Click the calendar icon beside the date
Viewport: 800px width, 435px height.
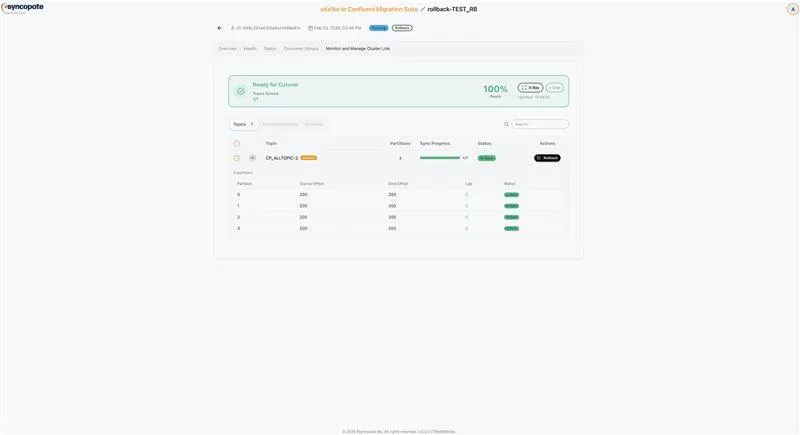coord(310,28)
